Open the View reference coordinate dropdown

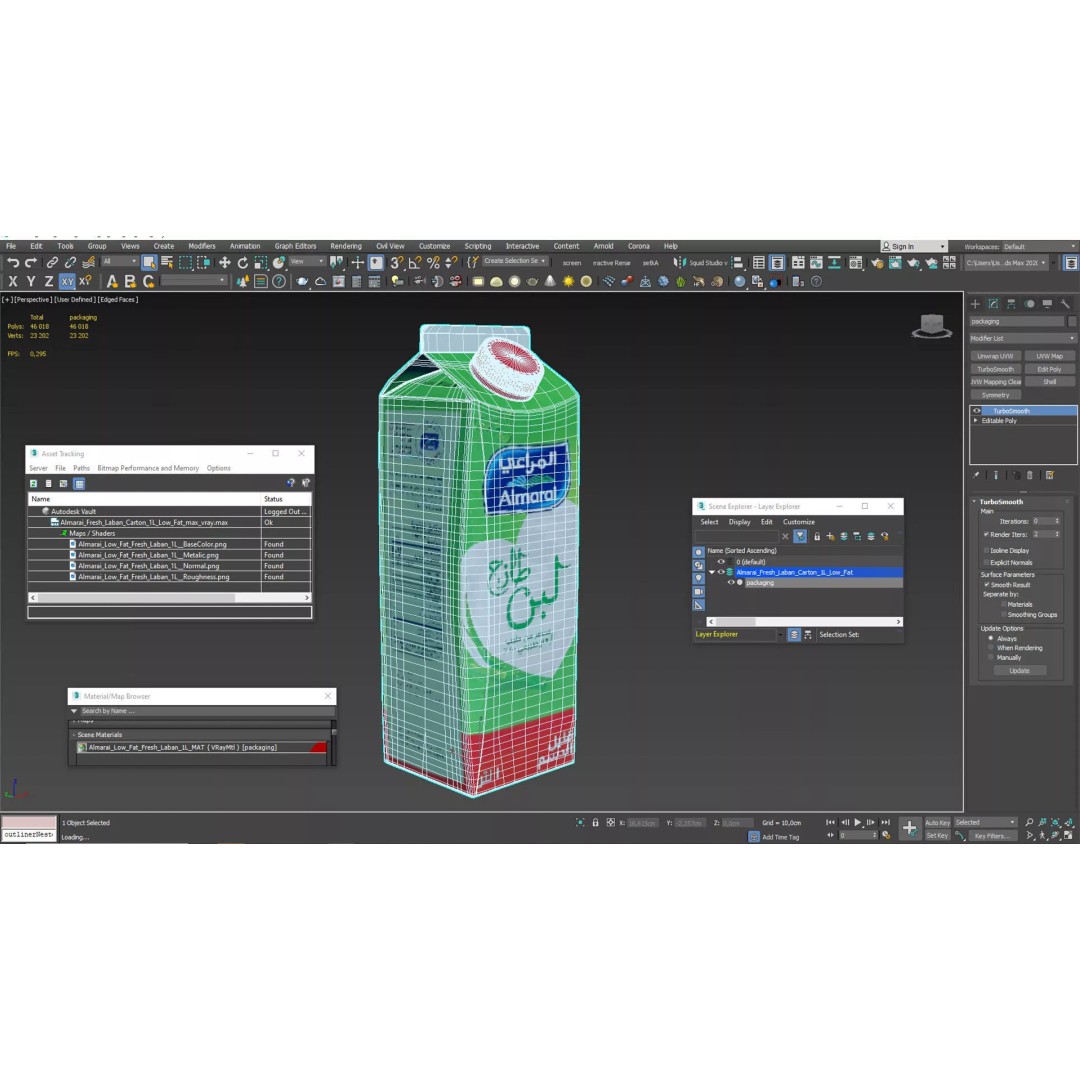[x=307, y=262]
